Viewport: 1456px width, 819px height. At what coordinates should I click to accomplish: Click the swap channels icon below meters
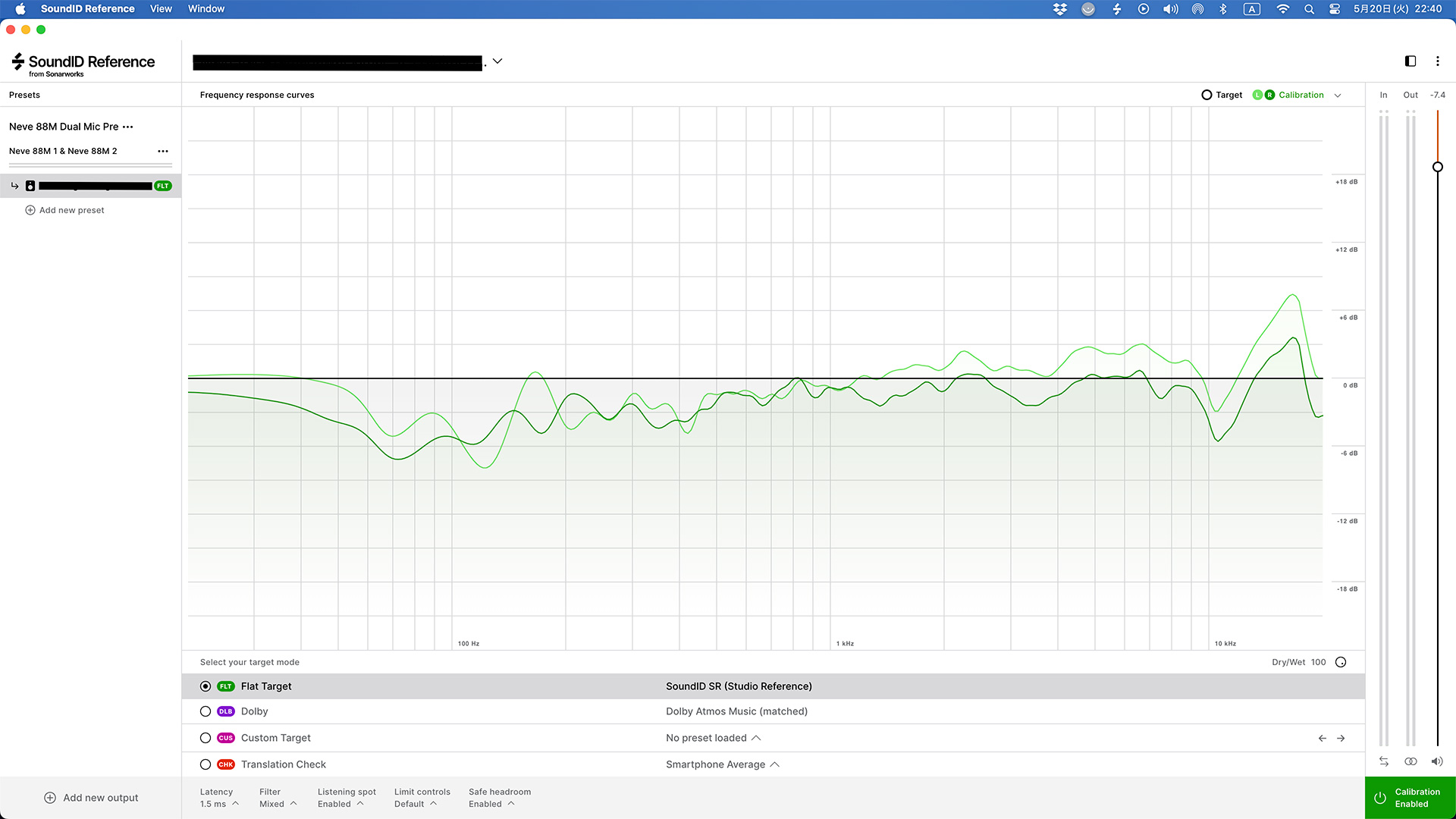tap(1384, 761)
